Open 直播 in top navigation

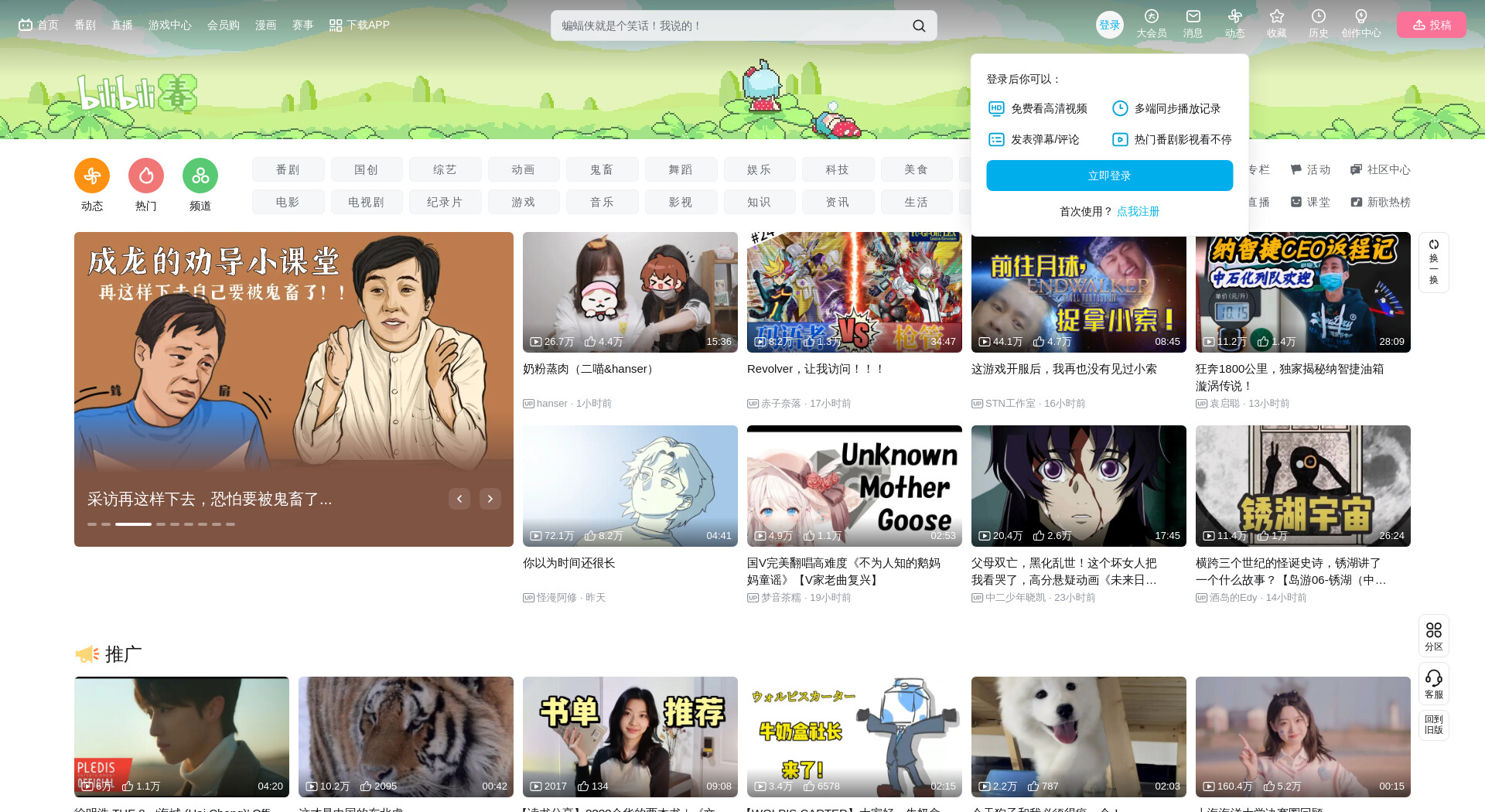click(x=122, y=25)
